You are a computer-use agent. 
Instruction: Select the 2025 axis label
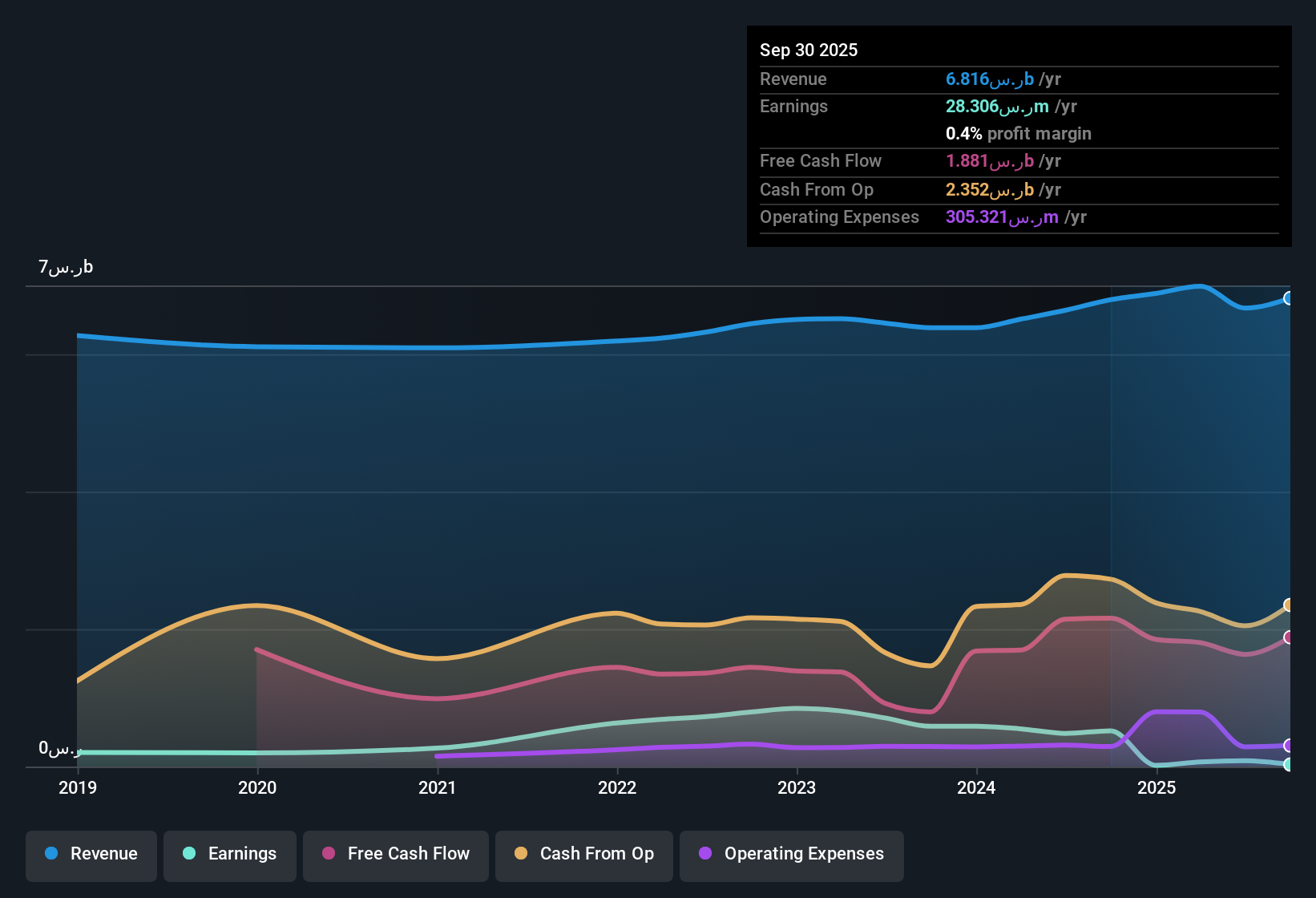tap(1157, 788)
